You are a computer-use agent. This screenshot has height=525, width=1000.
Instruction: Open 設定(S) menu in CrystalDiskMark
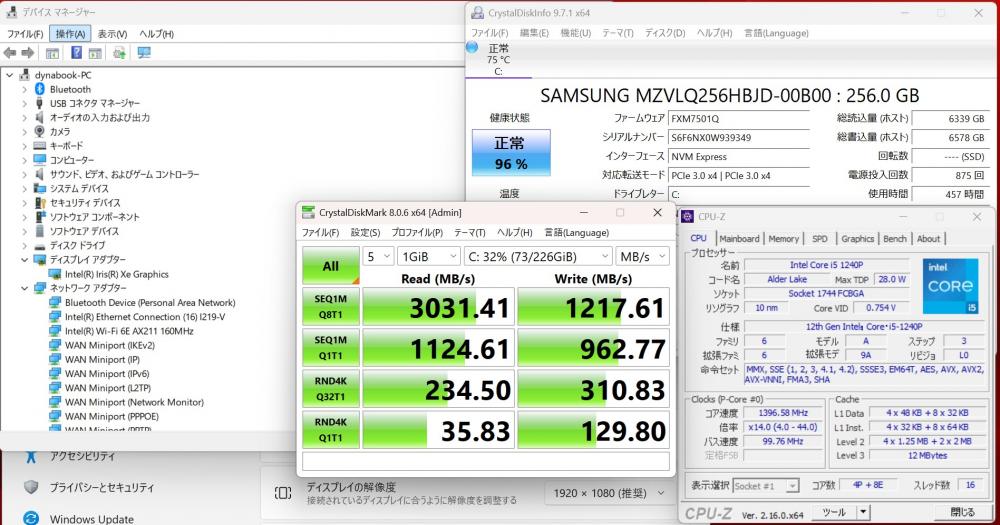point(365,233)
